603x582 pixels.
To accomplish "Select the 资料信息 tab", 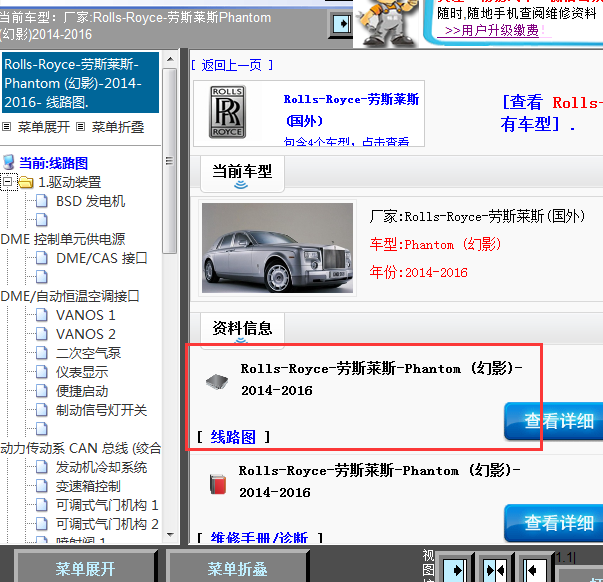I will click(242, 329).
